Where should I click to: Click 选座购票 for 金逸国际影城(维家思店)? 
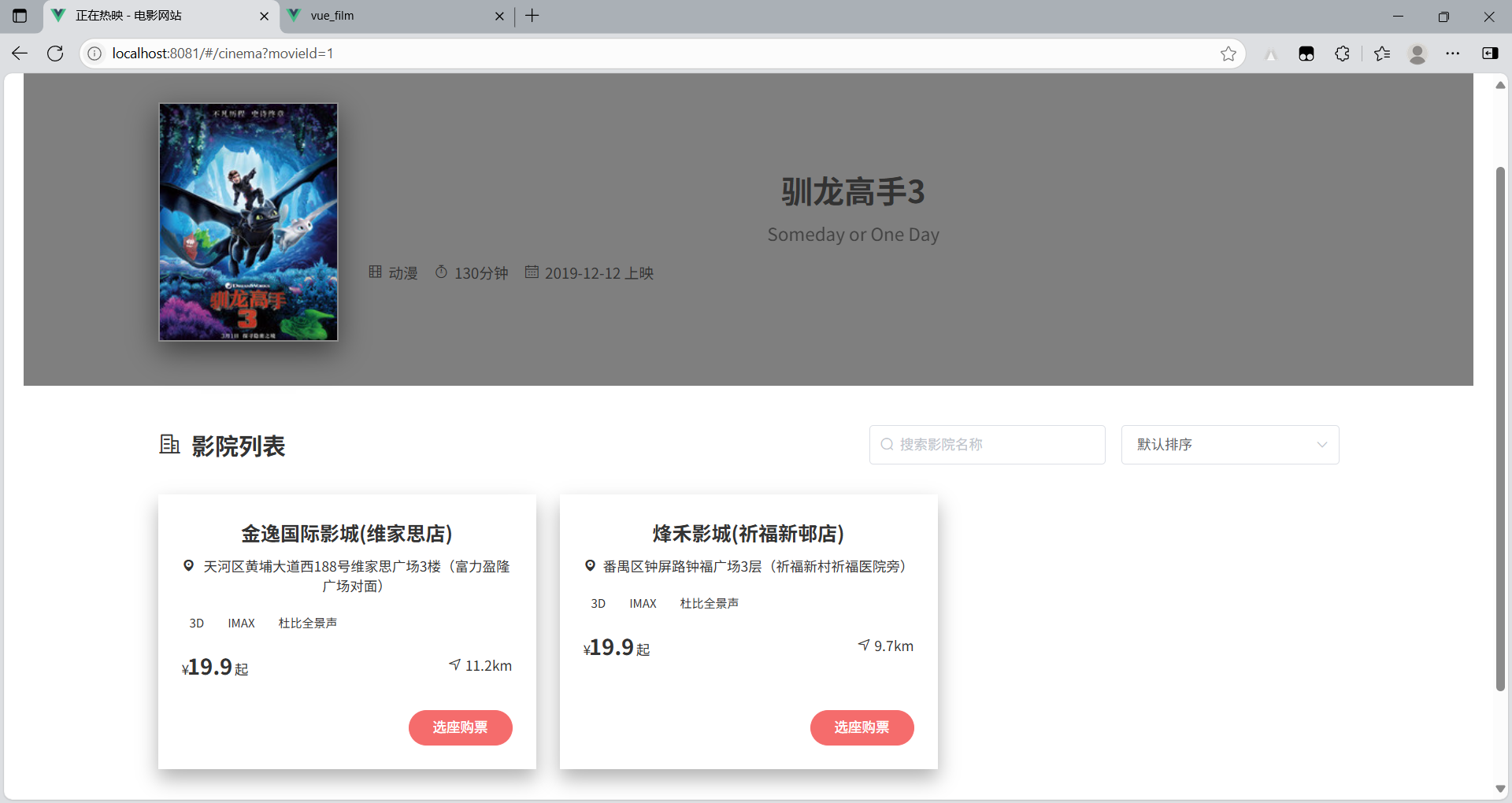pos(460,727)
